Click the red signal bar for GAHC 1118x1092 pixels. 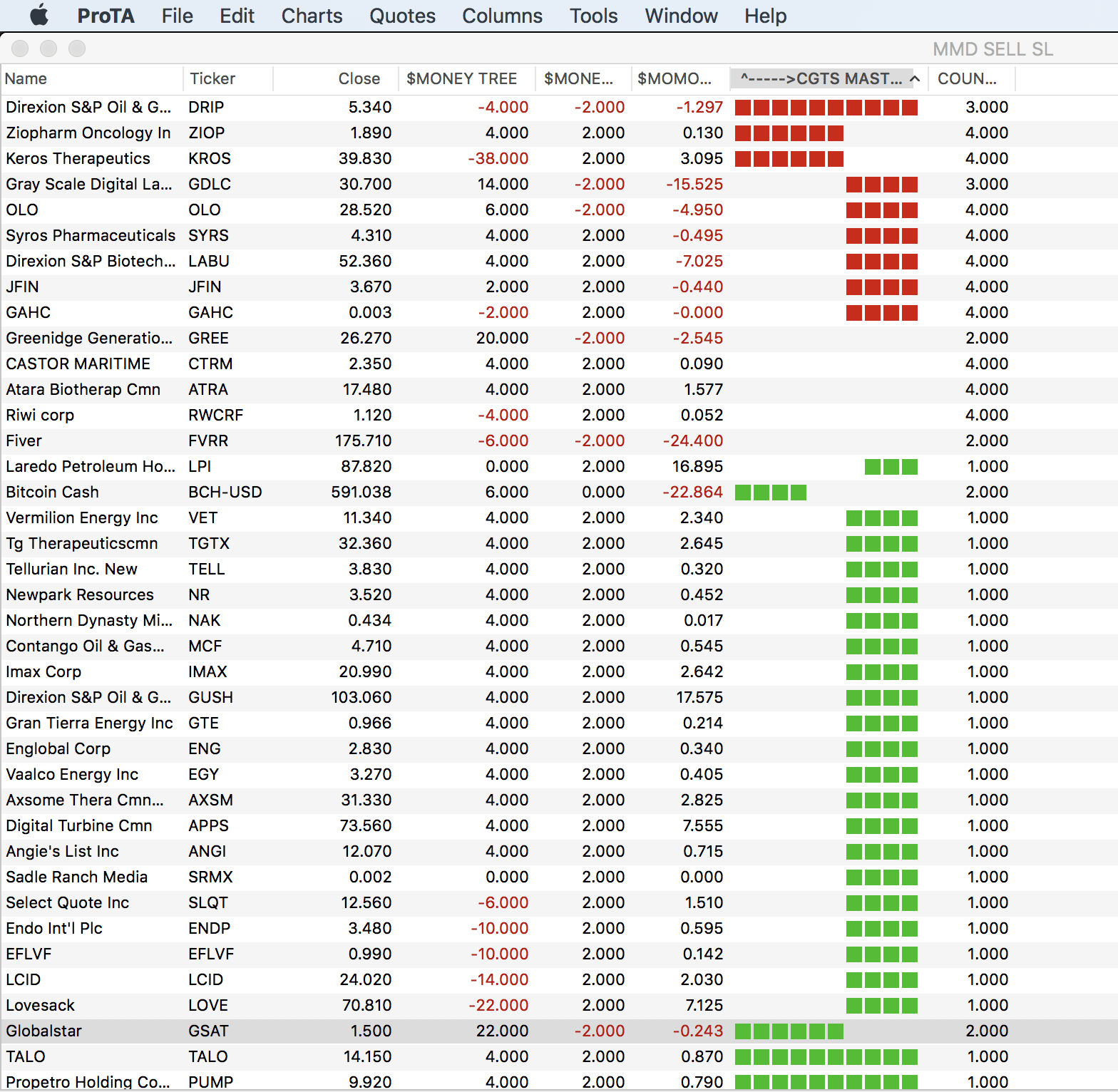point(881,313)
